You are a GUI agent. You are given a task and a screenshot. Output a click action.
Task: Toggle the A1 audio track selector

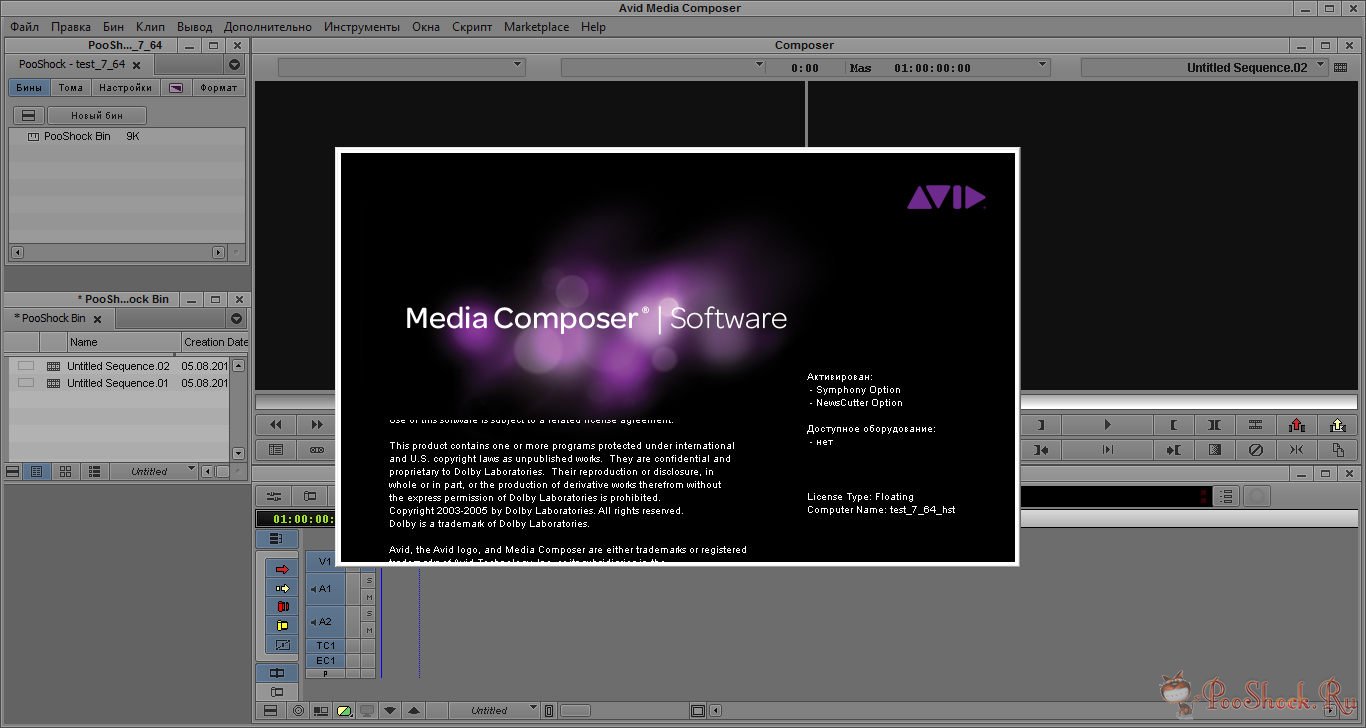[325, 589]
